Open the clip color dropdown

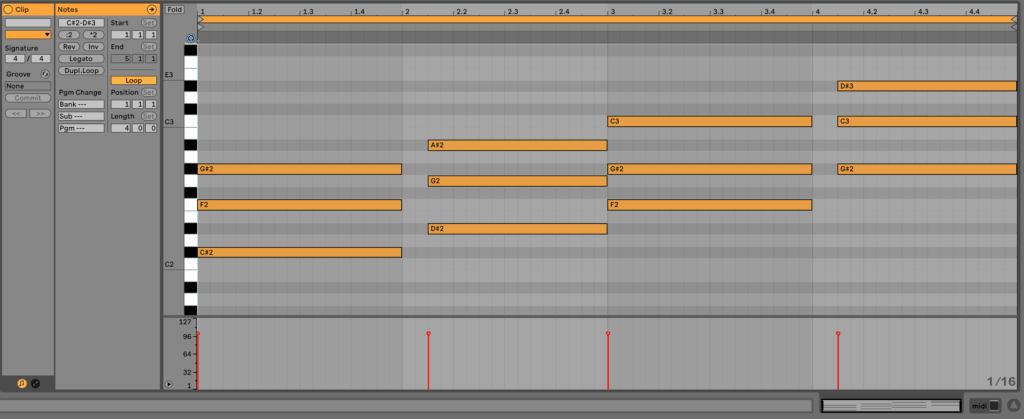click(x=28, y=34)
